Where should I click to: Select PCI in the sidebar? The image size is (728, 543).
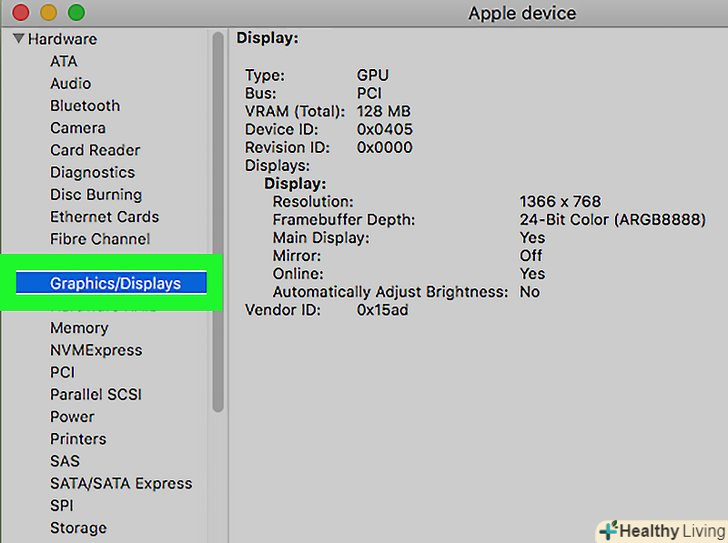click(63, 372)
